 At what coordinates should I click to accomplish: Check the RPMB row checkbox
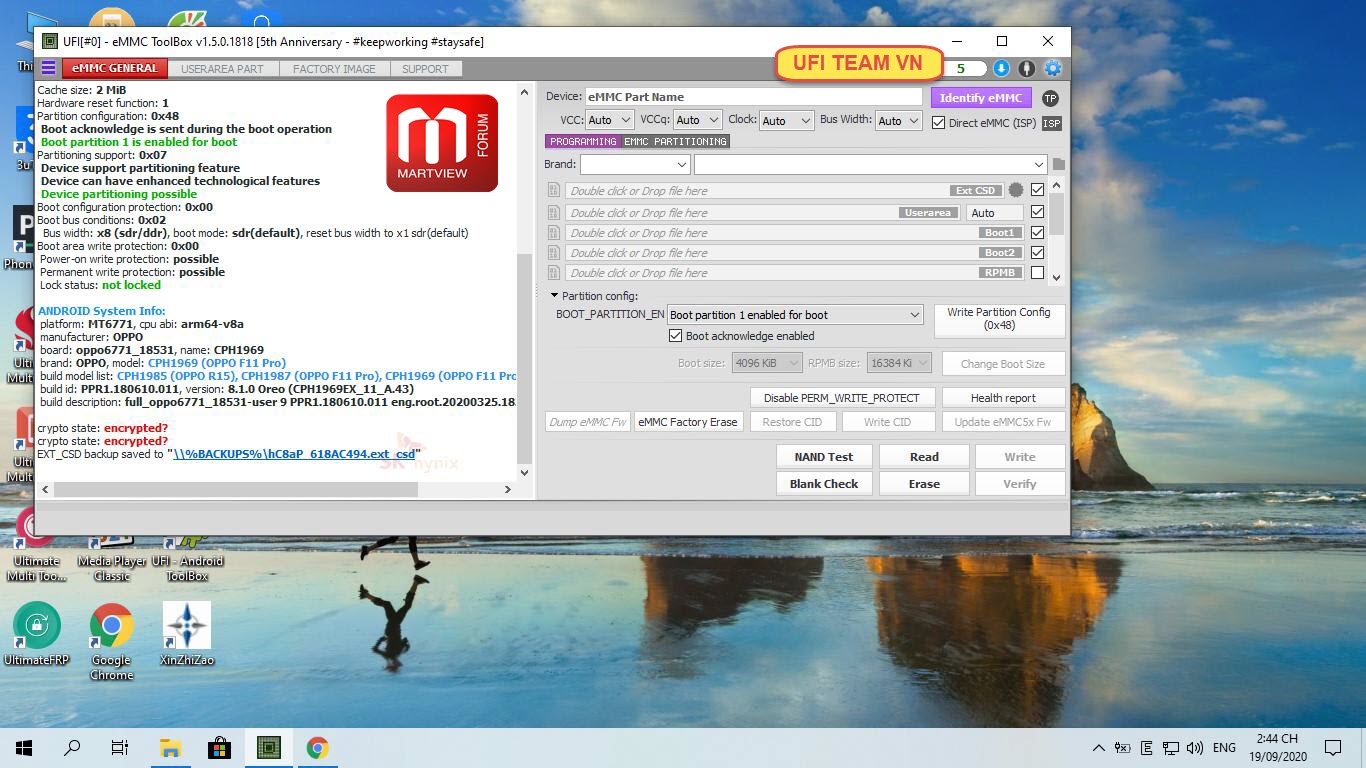tap(1037, 272)
